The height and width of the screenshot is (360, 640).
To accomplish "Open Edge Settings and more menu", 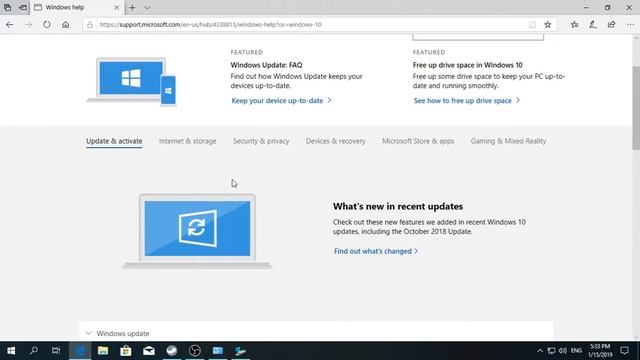I will [630, 24].
